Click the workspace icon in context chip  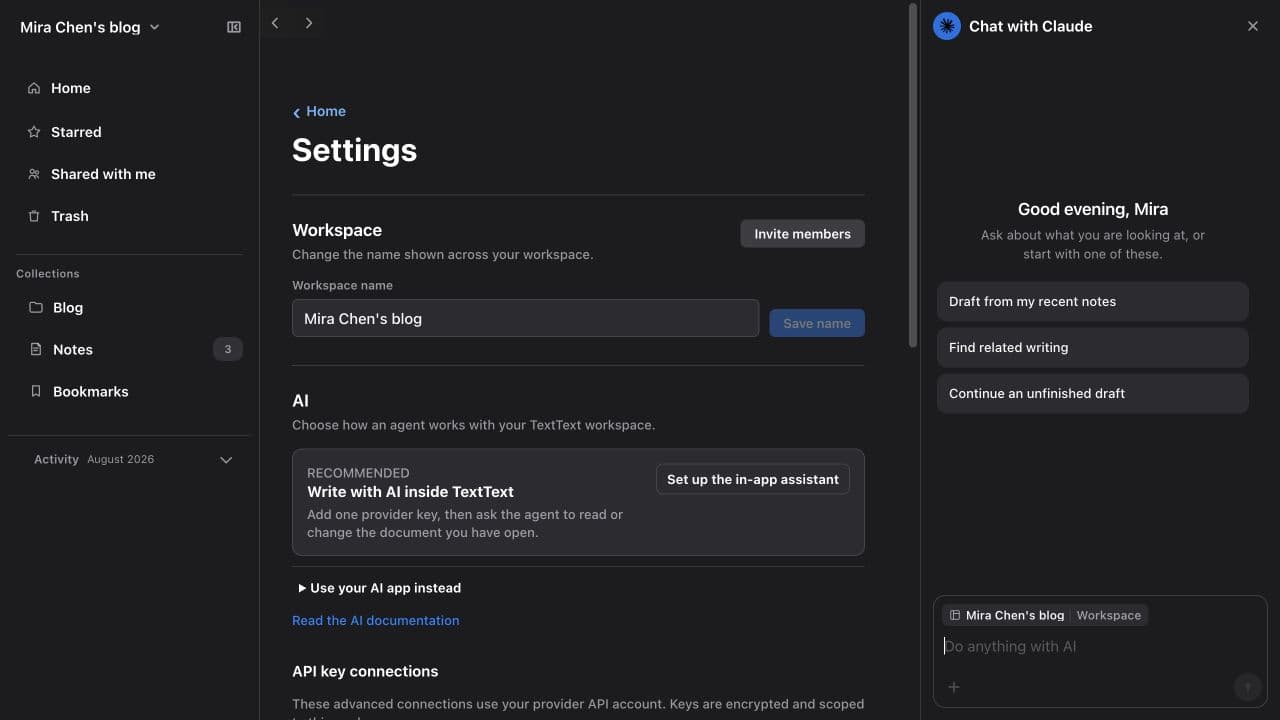pos(955,615)
